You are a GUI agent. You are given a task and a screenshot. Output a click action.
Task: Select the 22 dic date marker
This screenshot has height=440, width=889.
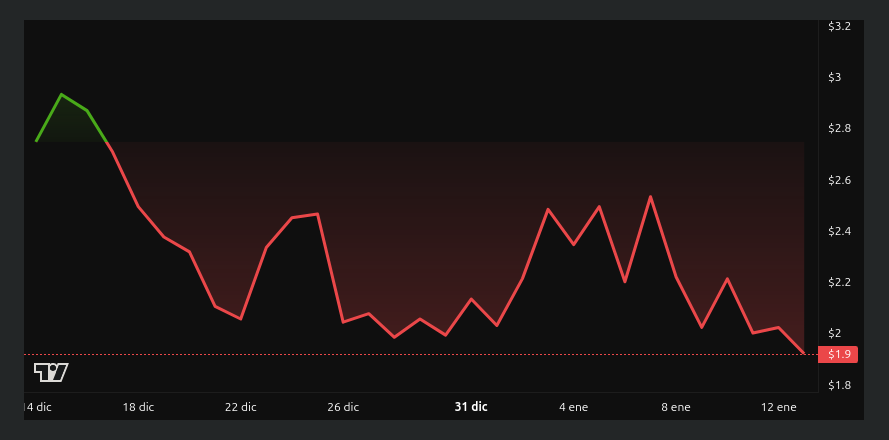[x=240, y=407]
